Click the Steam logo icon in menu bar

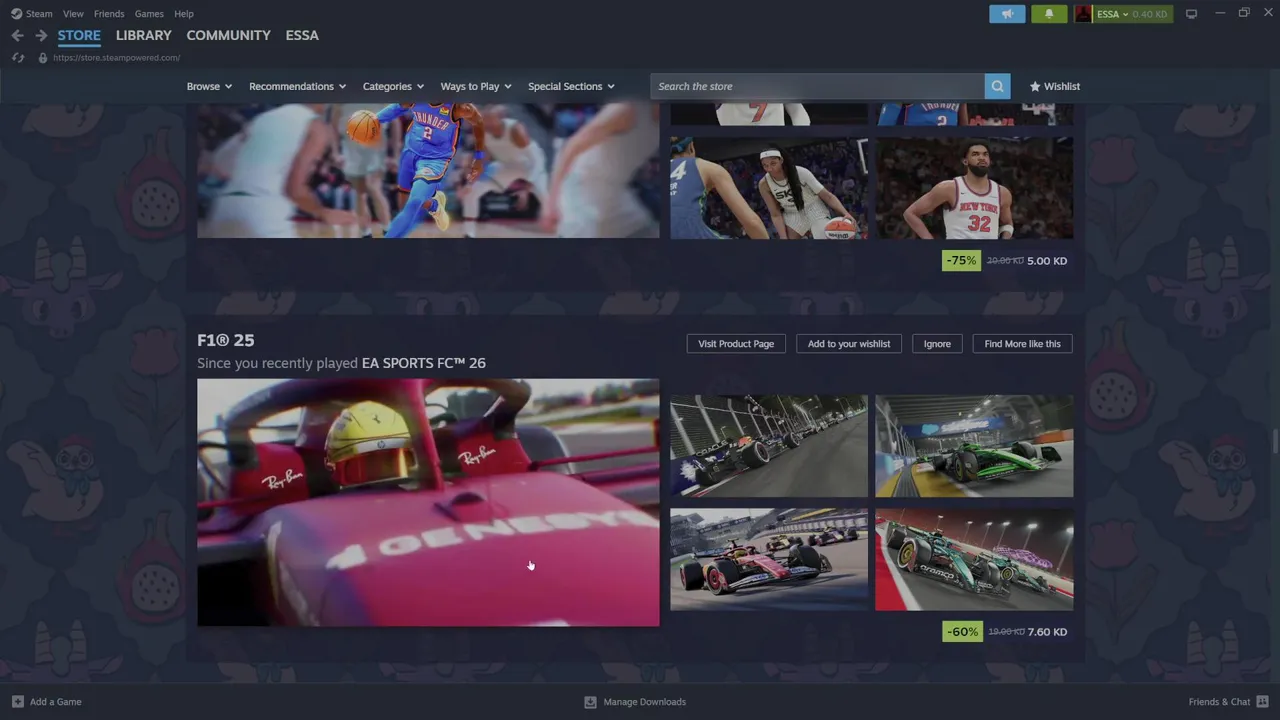coord(16,14)
